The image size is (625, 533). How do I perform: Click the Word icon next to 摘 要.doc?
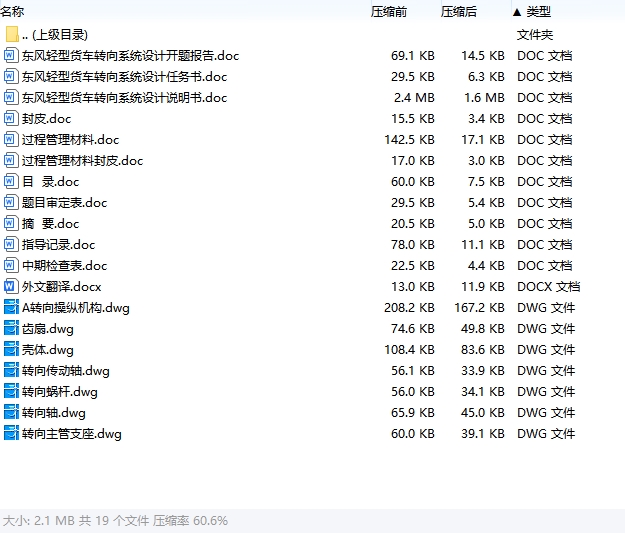pos(11,223)
